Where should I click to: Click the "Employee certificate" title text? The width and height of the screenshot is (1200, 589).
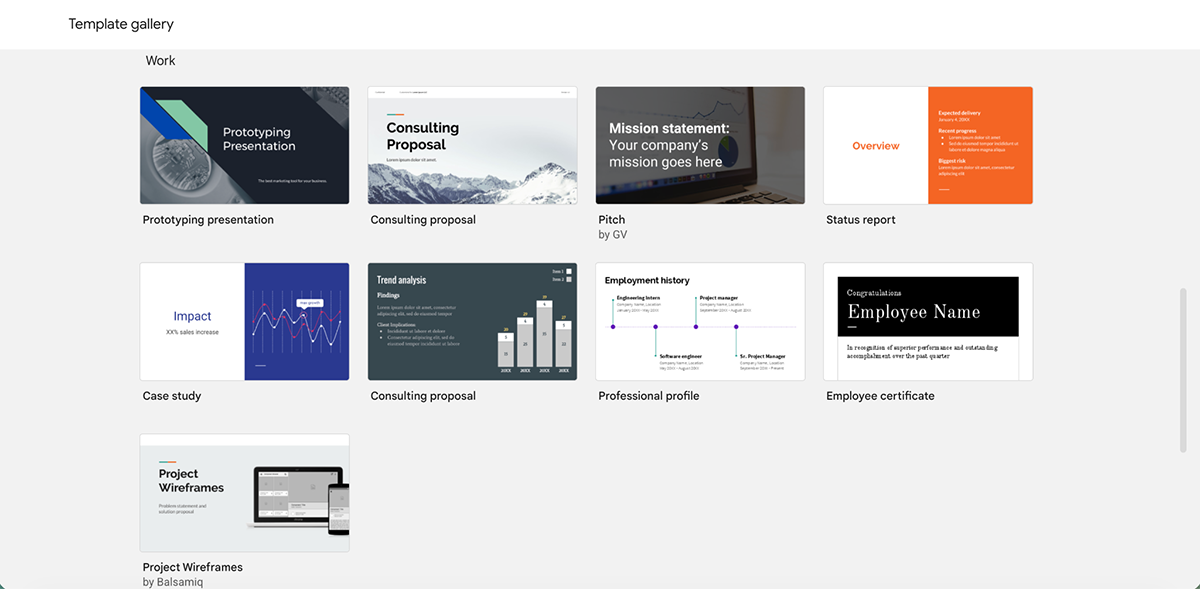click(879, 395)
